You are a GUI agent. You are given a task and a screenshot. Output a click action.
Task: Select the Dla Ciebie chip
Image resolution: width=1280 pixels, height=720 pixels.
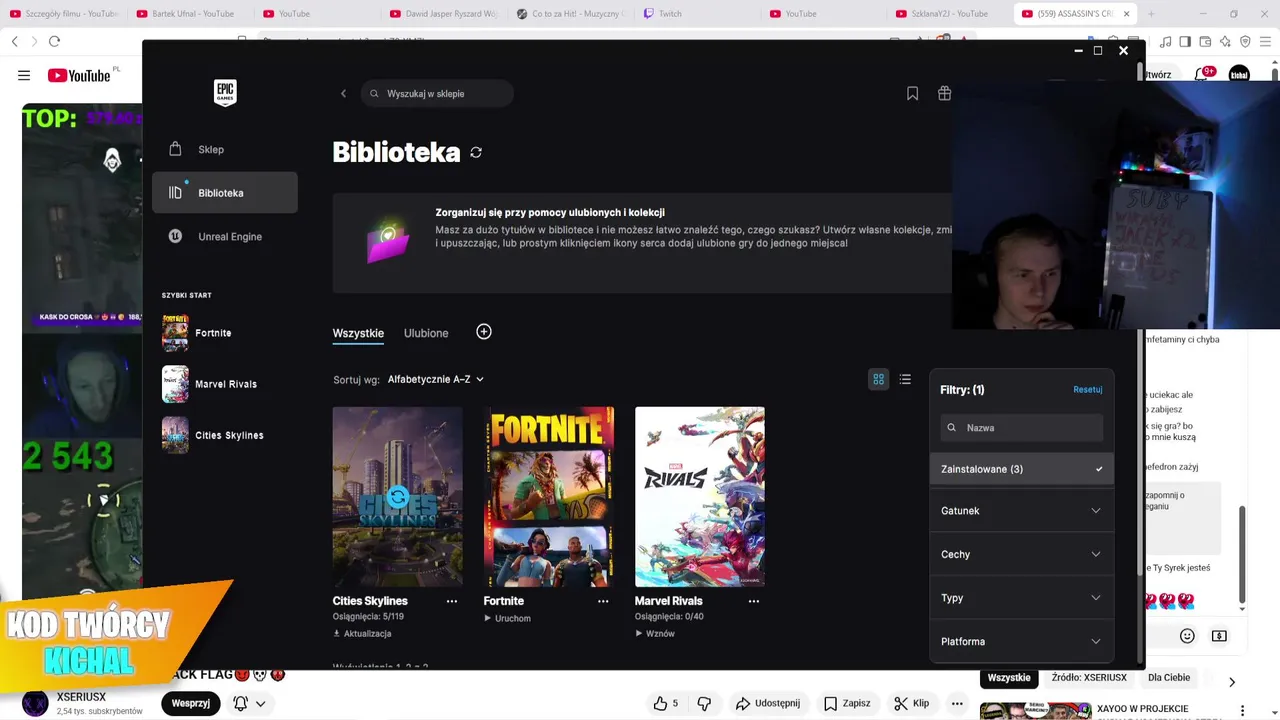pos(1169,677)
